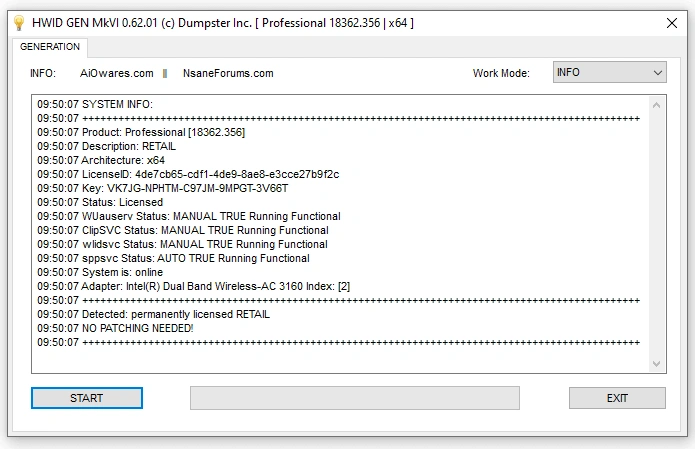Click the log scrollbar up arrow

[x=656, y=104]
